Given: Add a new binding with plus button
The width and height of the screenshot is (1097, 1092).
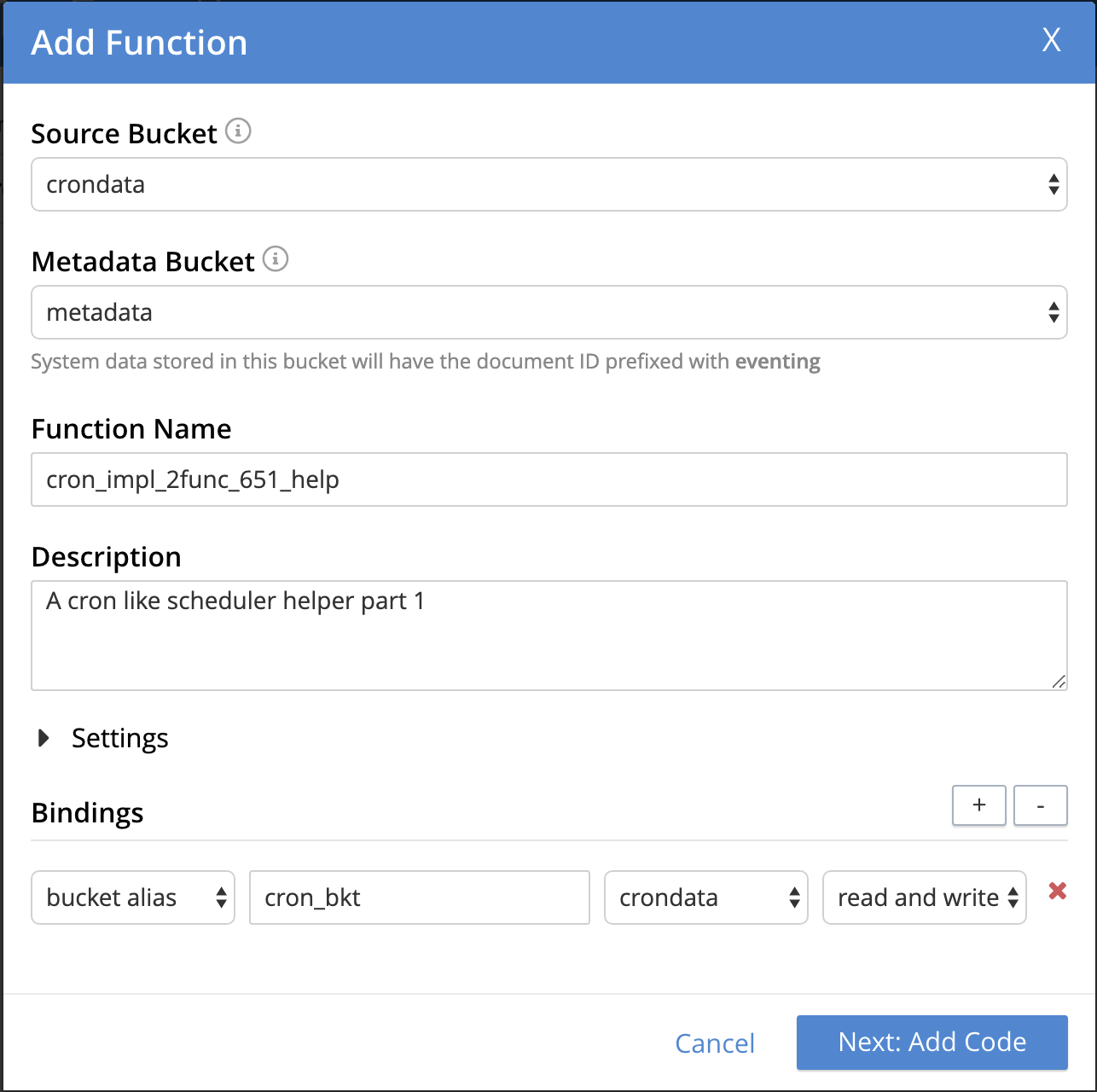Looking at the screenshot, I should (x=979, y=805).
